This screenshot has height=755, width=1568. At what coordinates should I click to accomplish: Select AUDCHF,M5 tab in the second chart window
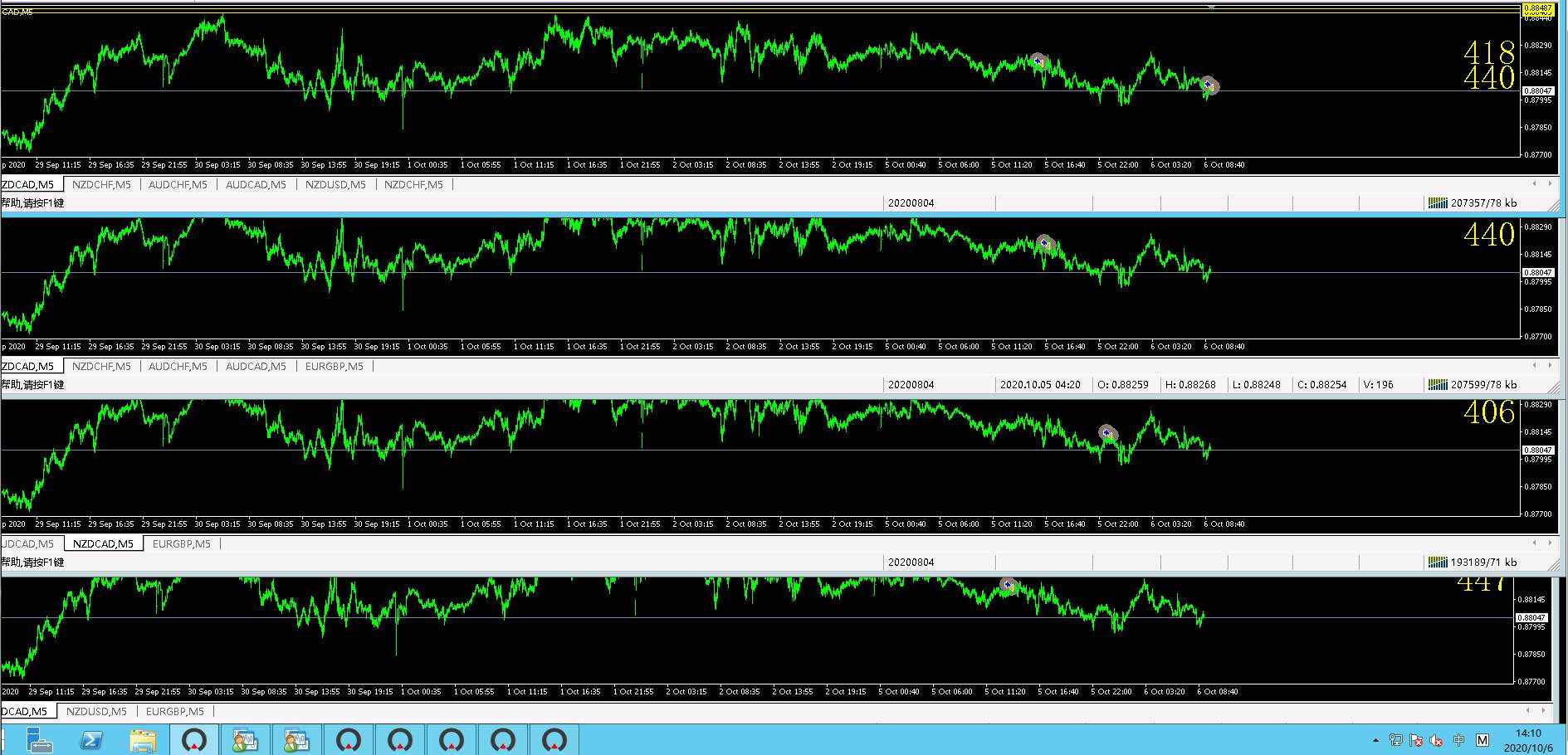tap(178, 366)
